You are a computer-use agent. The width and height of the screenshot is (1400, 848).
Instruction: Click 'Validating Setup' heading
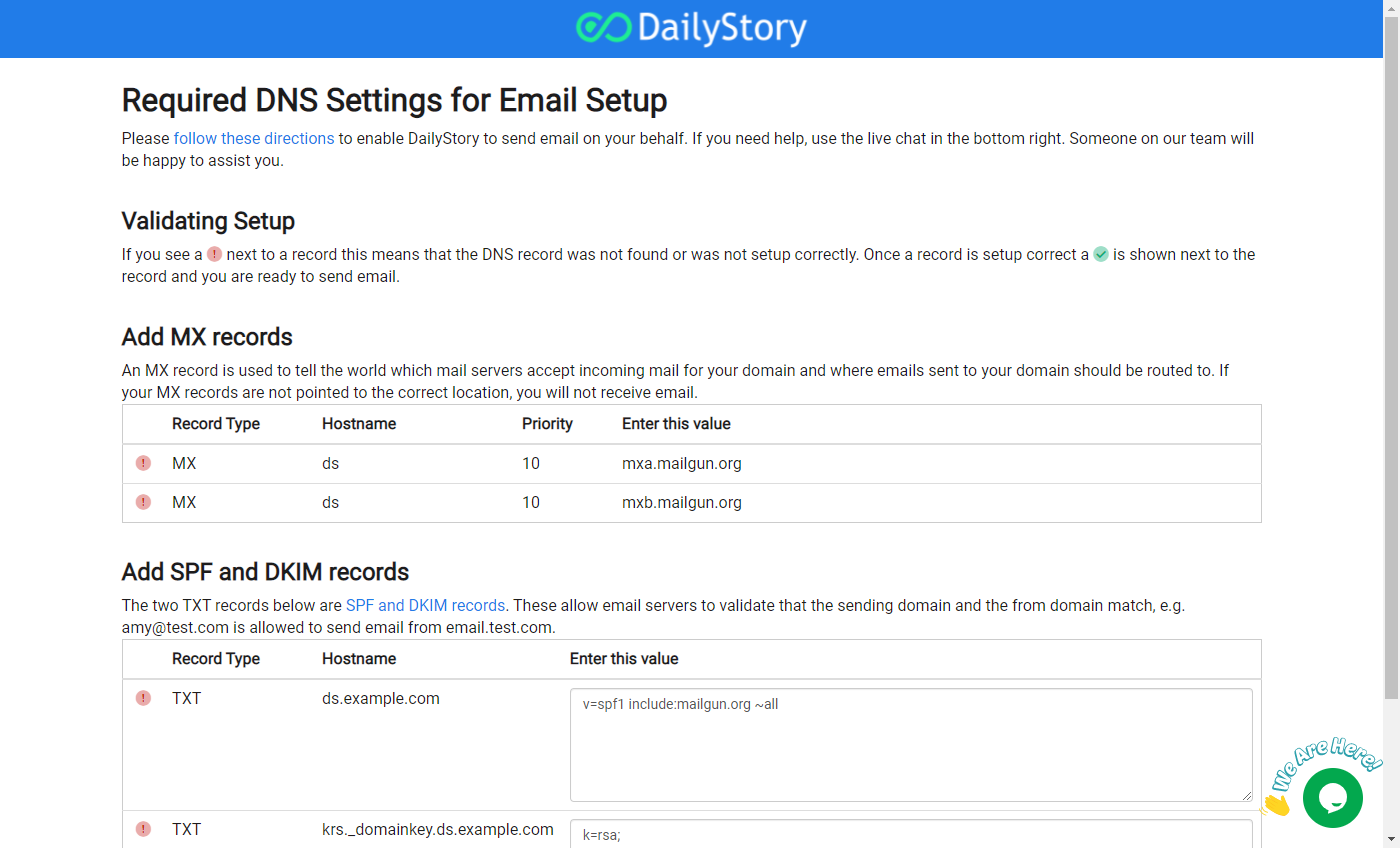point(208,220)
